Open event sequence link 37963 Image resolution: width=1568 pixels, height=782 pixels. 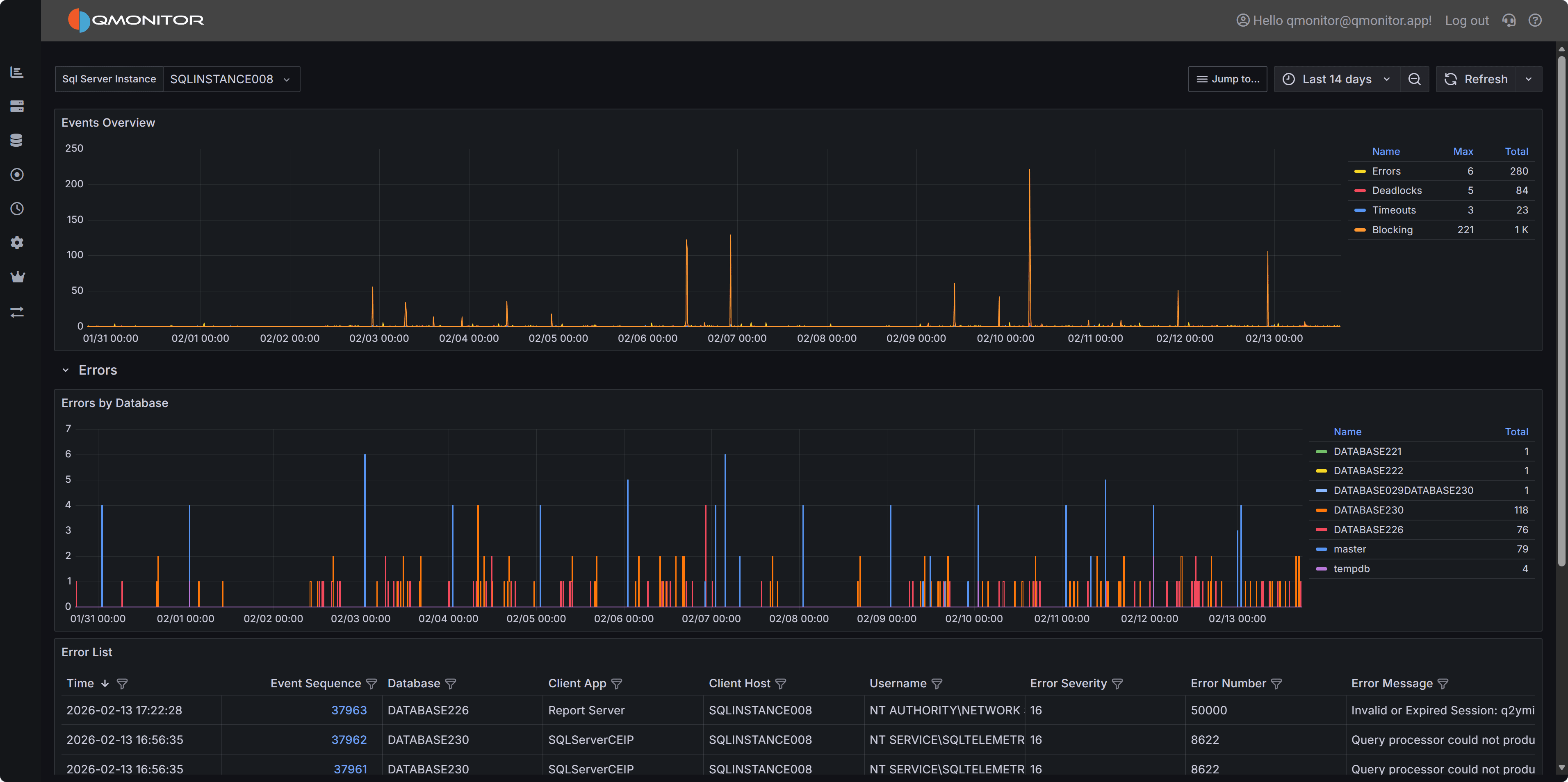click(x=349, y=709)
